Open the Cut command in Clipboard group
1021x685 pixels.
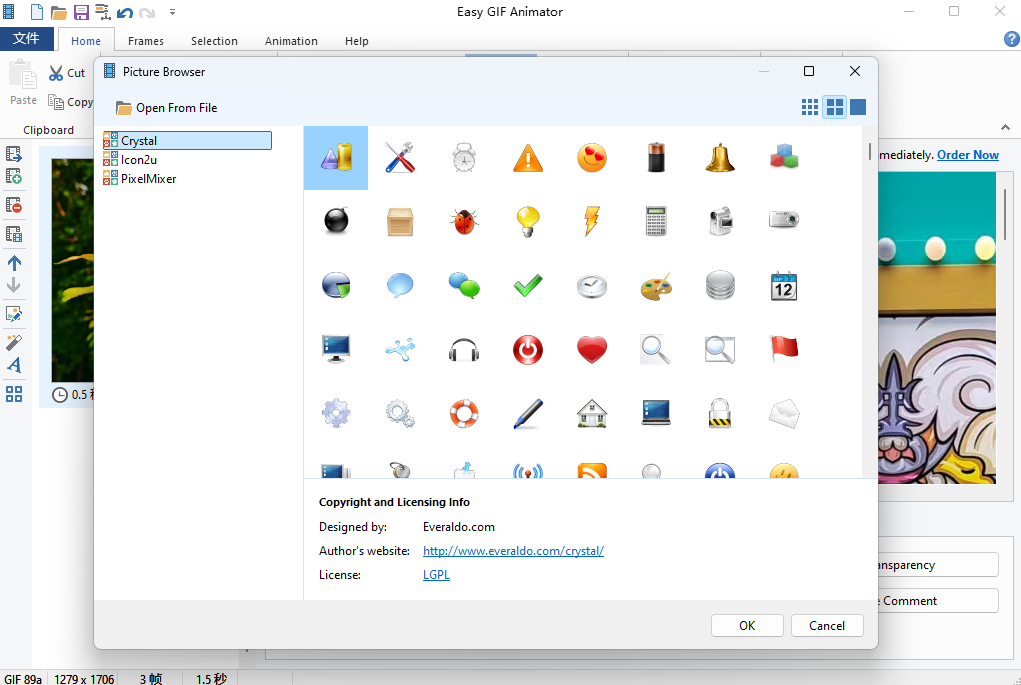click(x=66, y=72)
